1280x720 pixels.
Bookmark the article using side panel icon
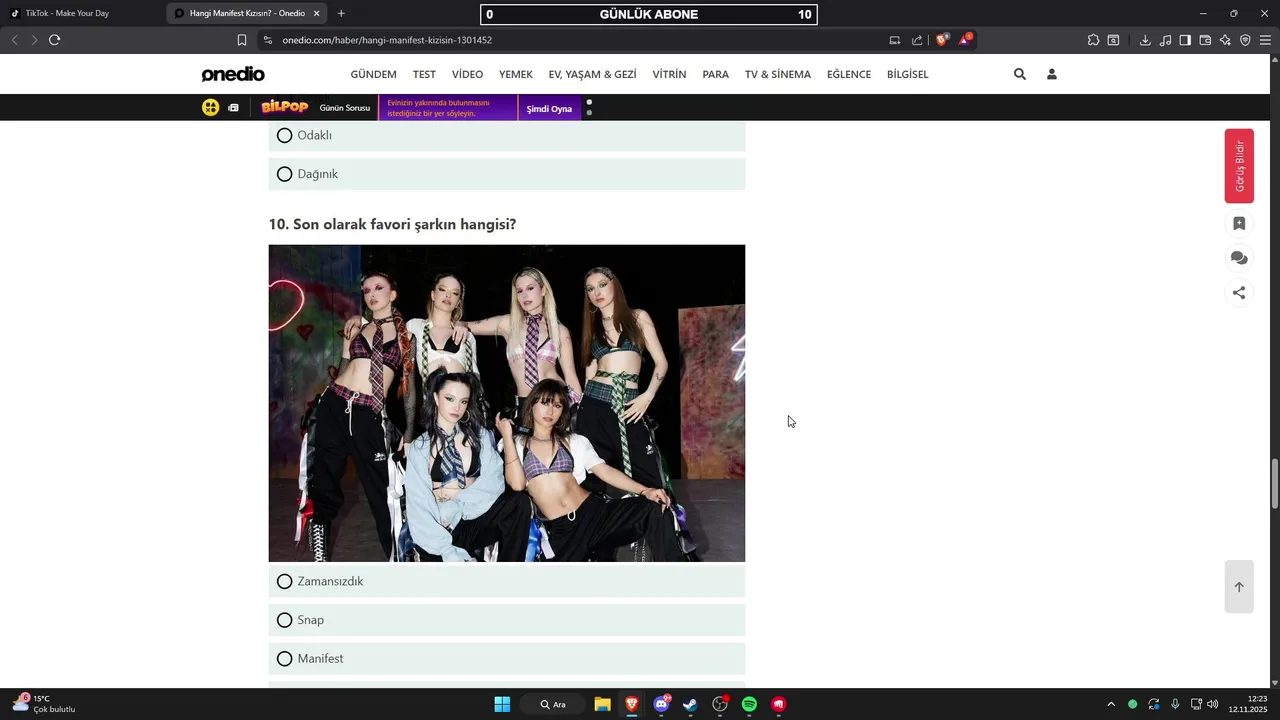tap(1239, 224)
